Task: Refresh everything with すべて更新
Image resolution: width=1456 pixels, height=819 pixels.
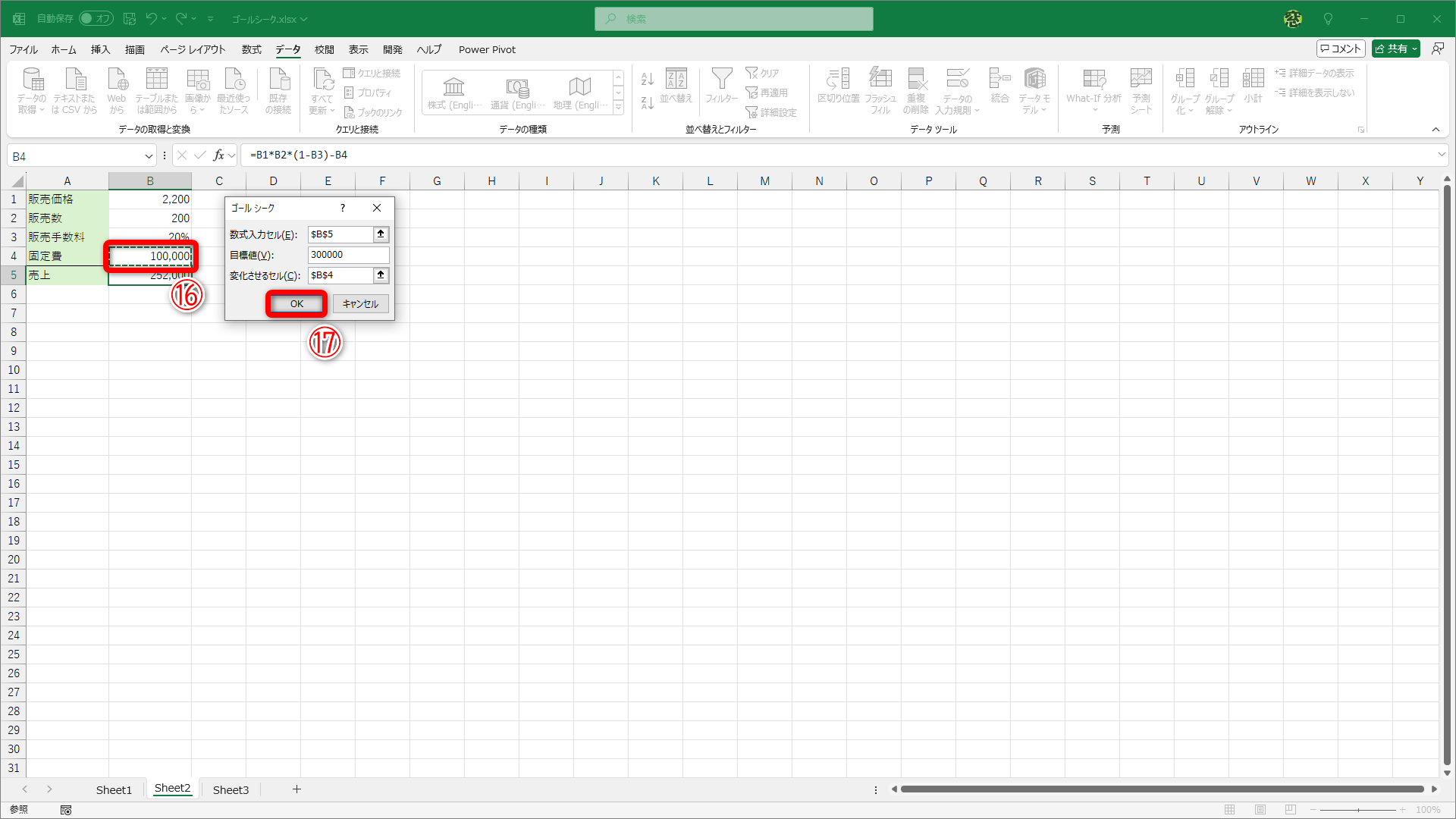Action: 322,89
